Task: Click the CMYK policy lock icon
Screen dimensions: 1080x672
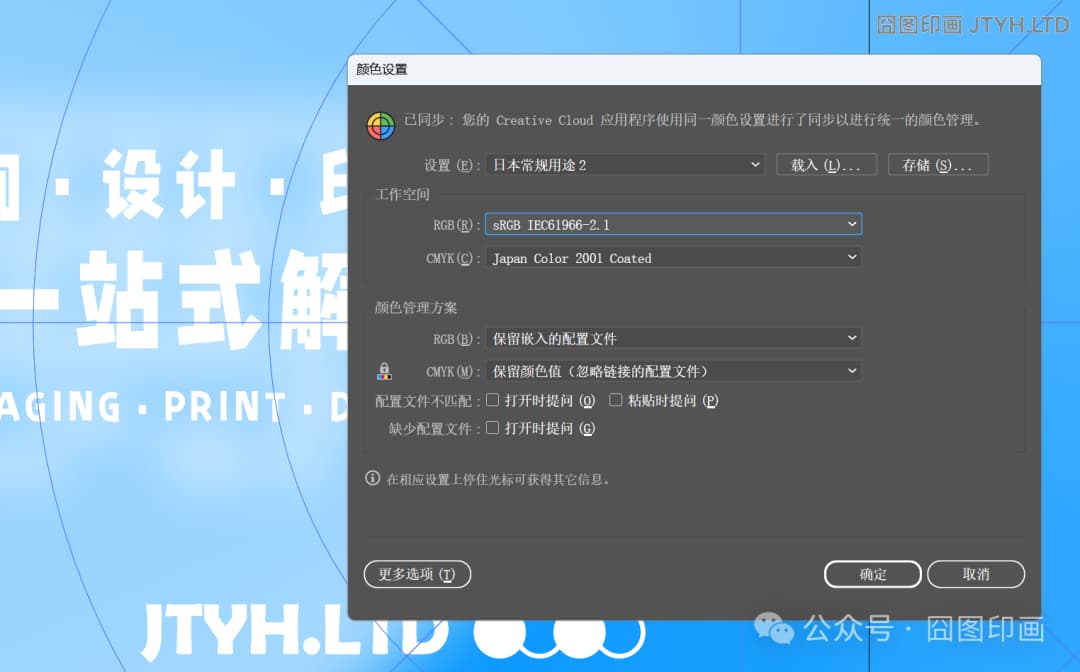Action: pyautogui.click(x=384, y=371)
